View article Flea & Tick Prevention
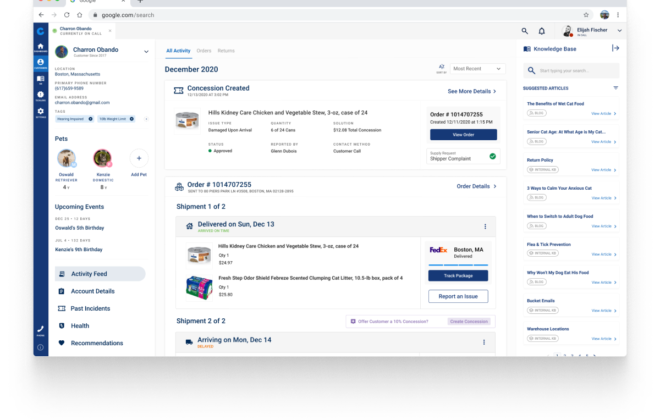Screen dimensions: 660x420 pos(604,255)
